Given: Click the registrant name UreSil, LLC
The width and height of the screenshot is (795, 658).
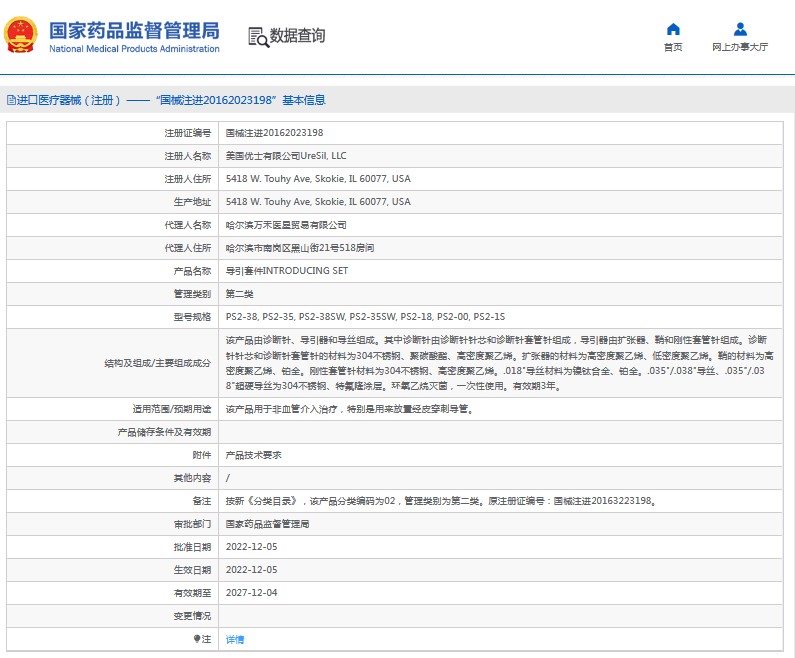Looking at the screenshot, I should point(286,156).
